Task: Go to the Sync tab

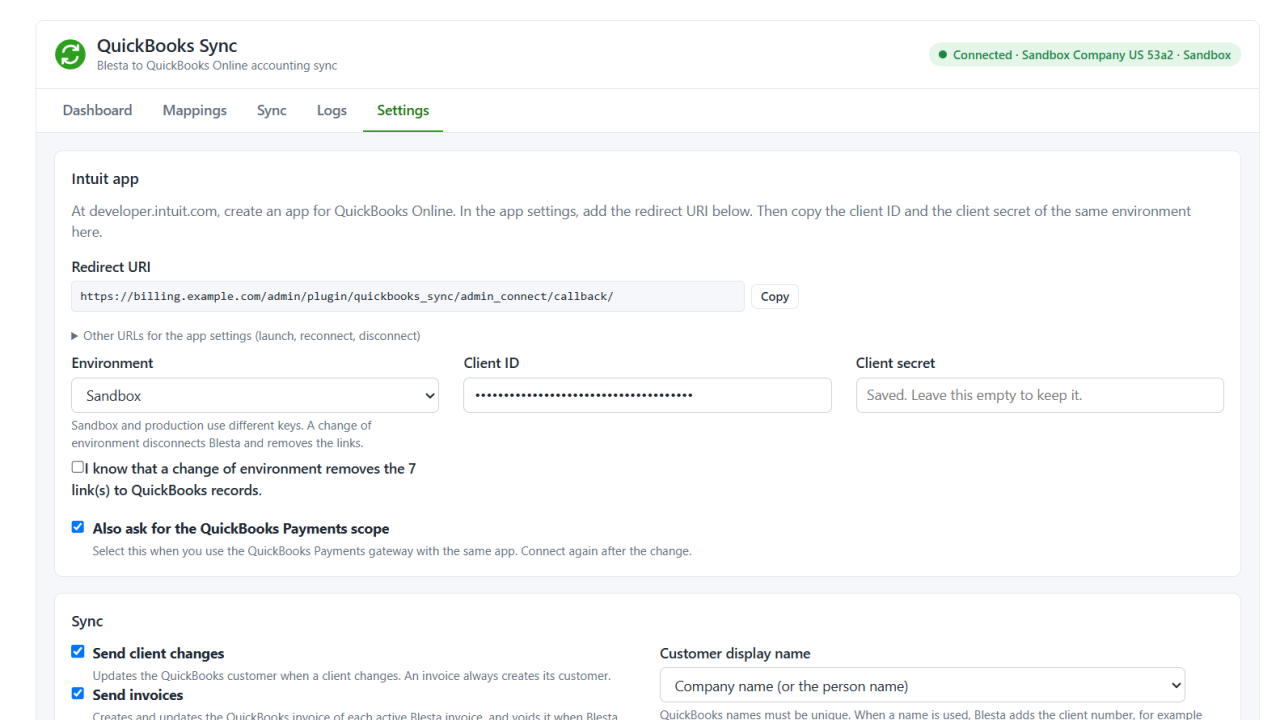Action: (x=272, y=110)
